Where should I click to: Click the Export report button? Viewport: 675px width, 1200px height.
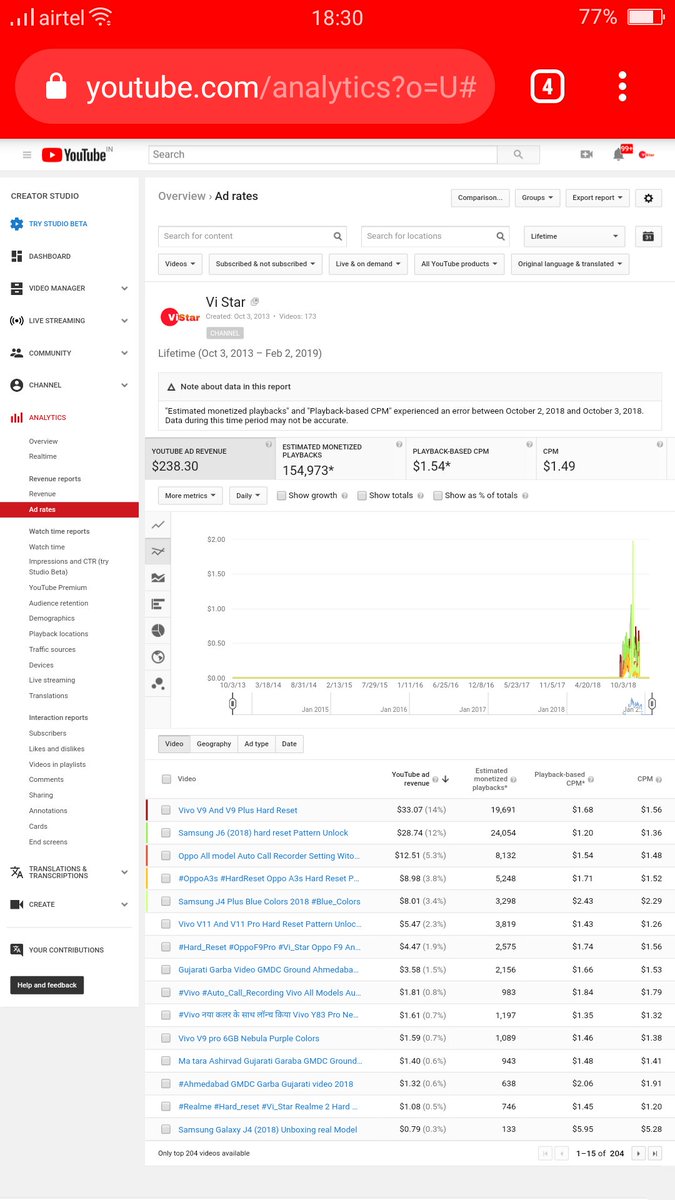(598, 198)
